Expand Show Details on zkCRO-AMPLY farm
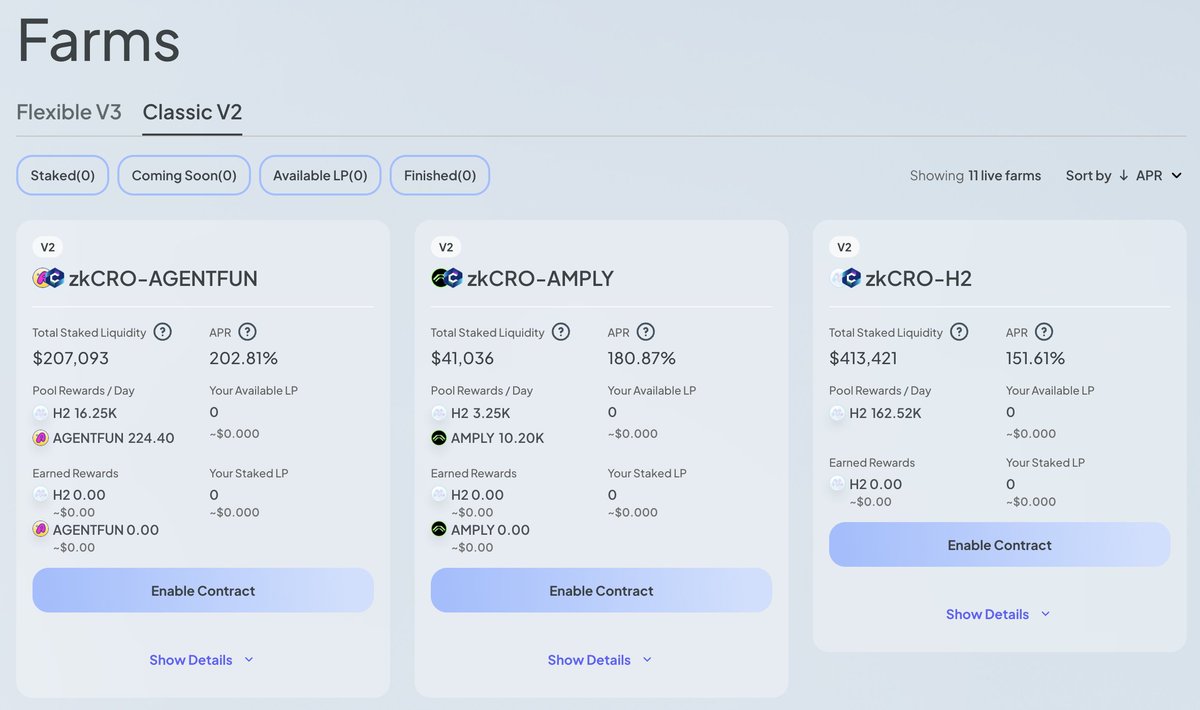The height and width of the screenshot is (710, 1200). (x=599, y=660)
